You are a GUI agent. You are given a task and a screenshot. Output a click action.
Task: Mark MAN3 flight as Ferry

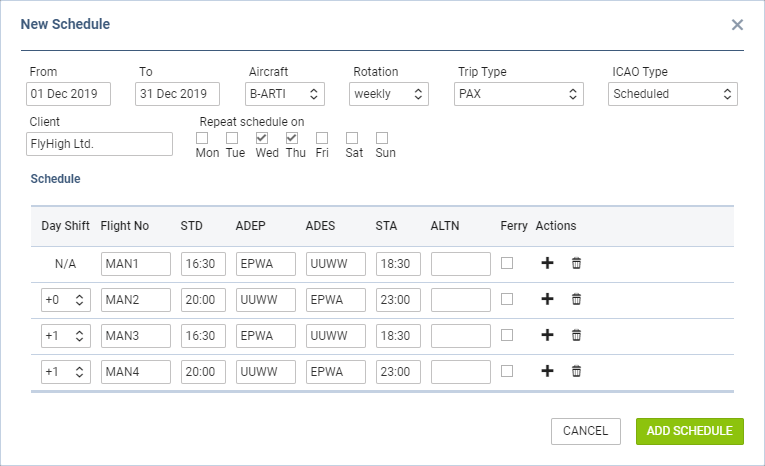(507, 335)
